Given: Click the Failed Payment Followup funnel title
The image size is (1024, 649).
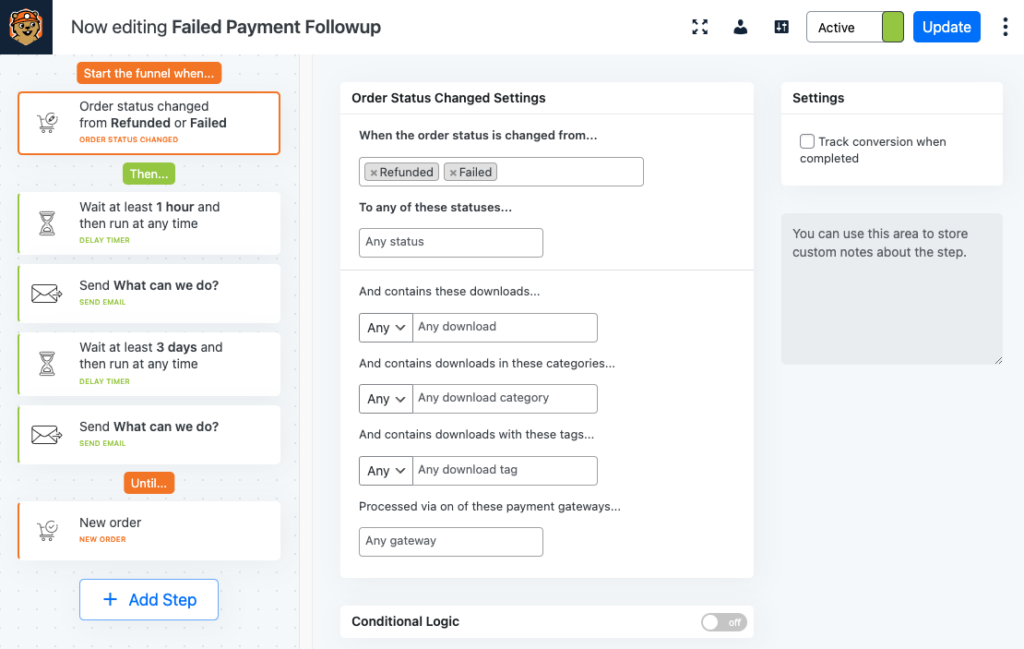Looking at the screenshot, I should 276,27.
